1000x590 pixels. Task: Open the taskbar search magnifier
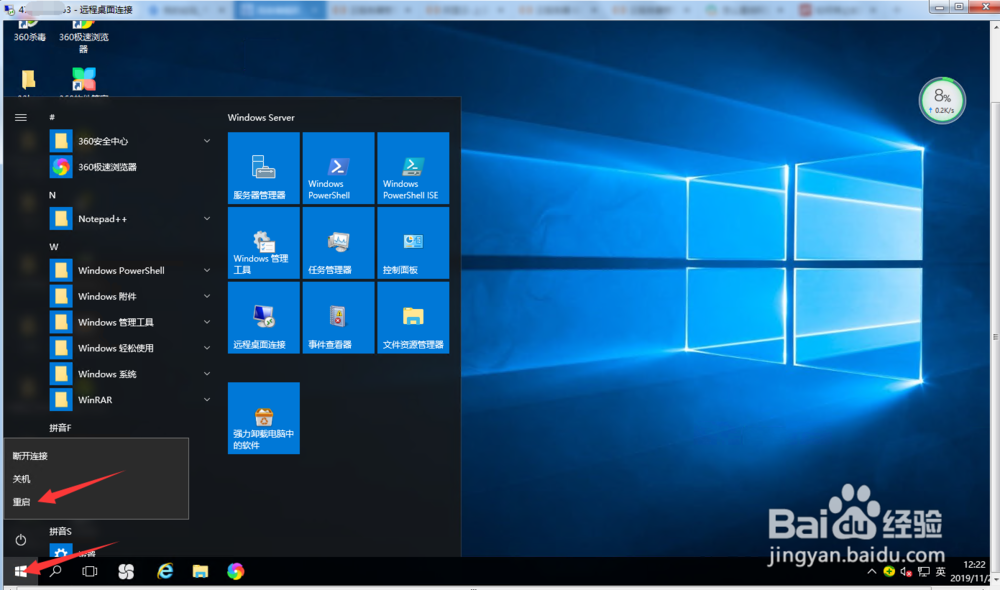click(55, 571)
